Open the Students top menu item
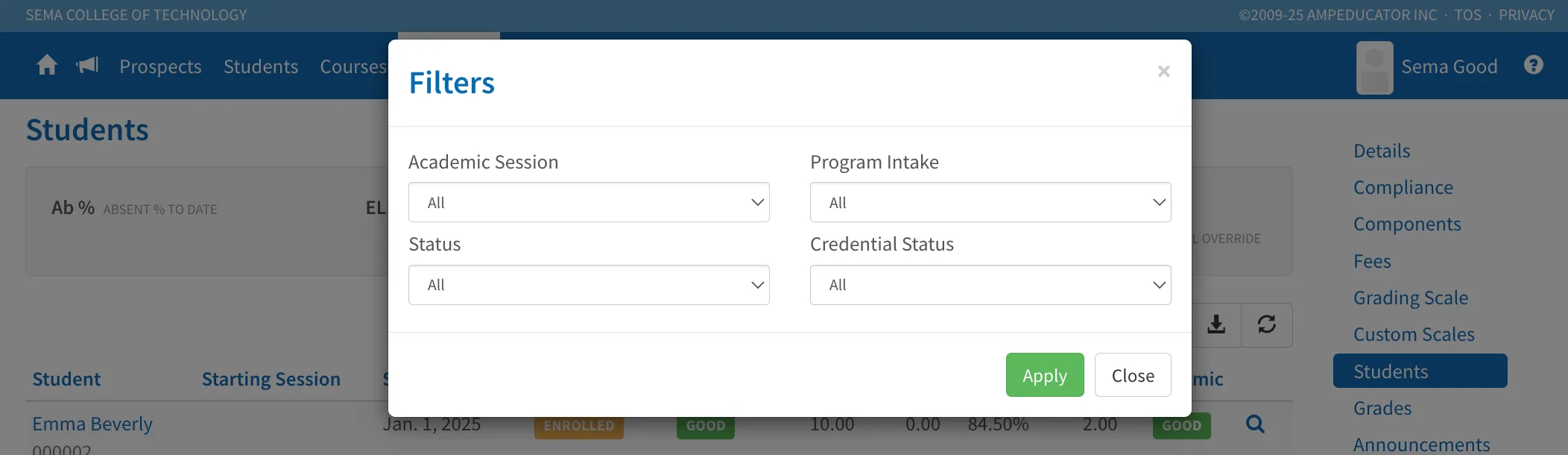Screen dimensions: 1568x455 coord(261,66)
